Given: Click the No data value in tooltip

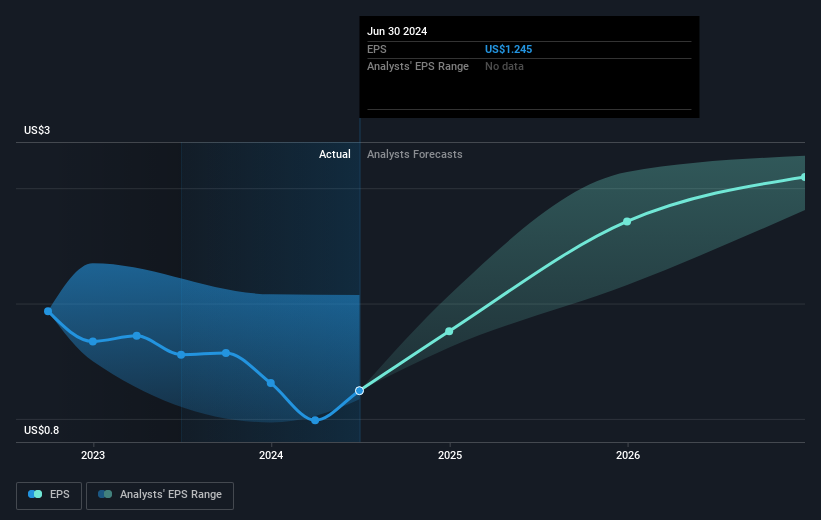Looking at the screenshot, I should (x=504, y=67).
